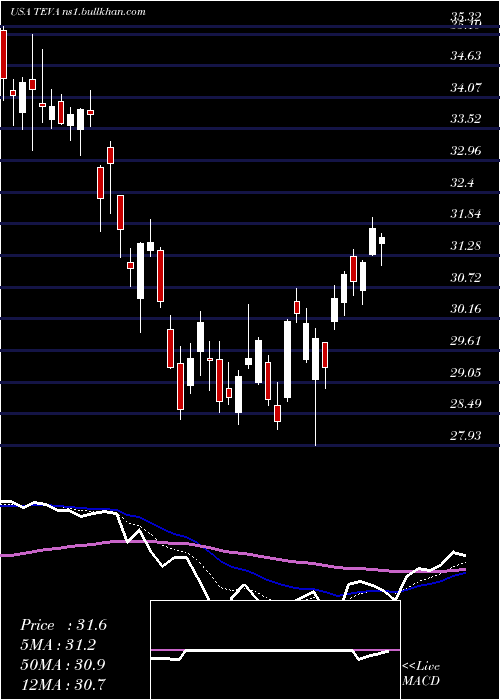Click the 35.32 top price label
500x700 pixels.
pos(466,17)
